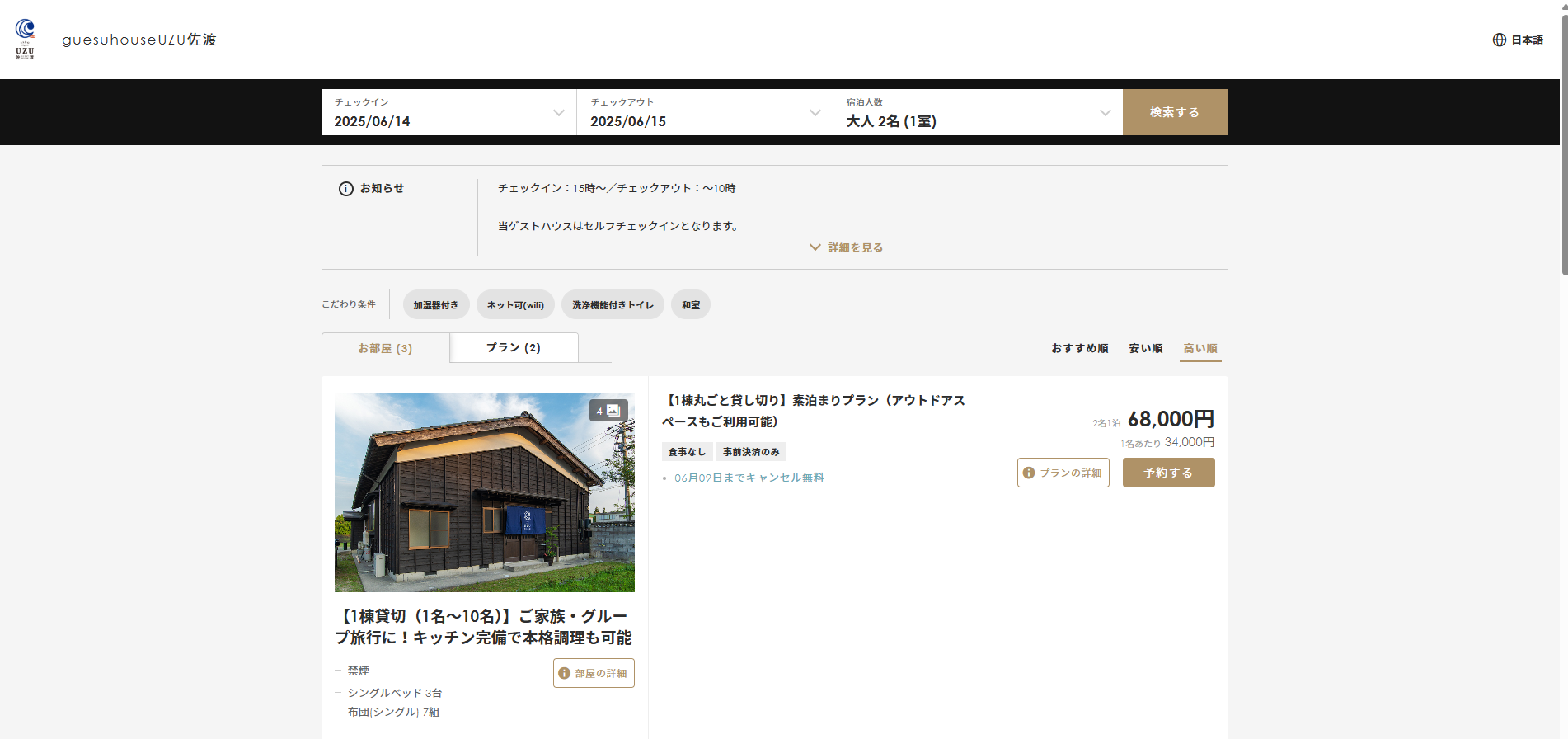This screenshot has width=1568, height=739.
Task: Click the シングルベッド 3台 detail
Action: [395, 693]
